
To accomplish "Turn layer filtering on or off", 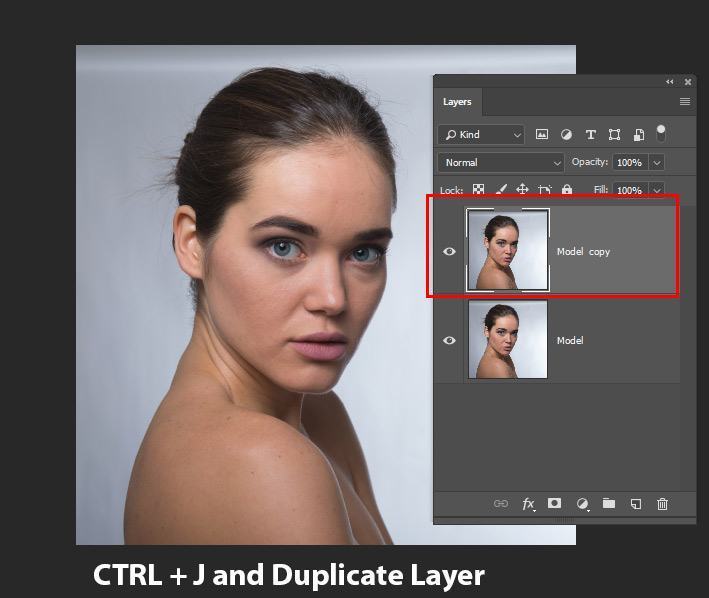I will (x=661, y=132).
